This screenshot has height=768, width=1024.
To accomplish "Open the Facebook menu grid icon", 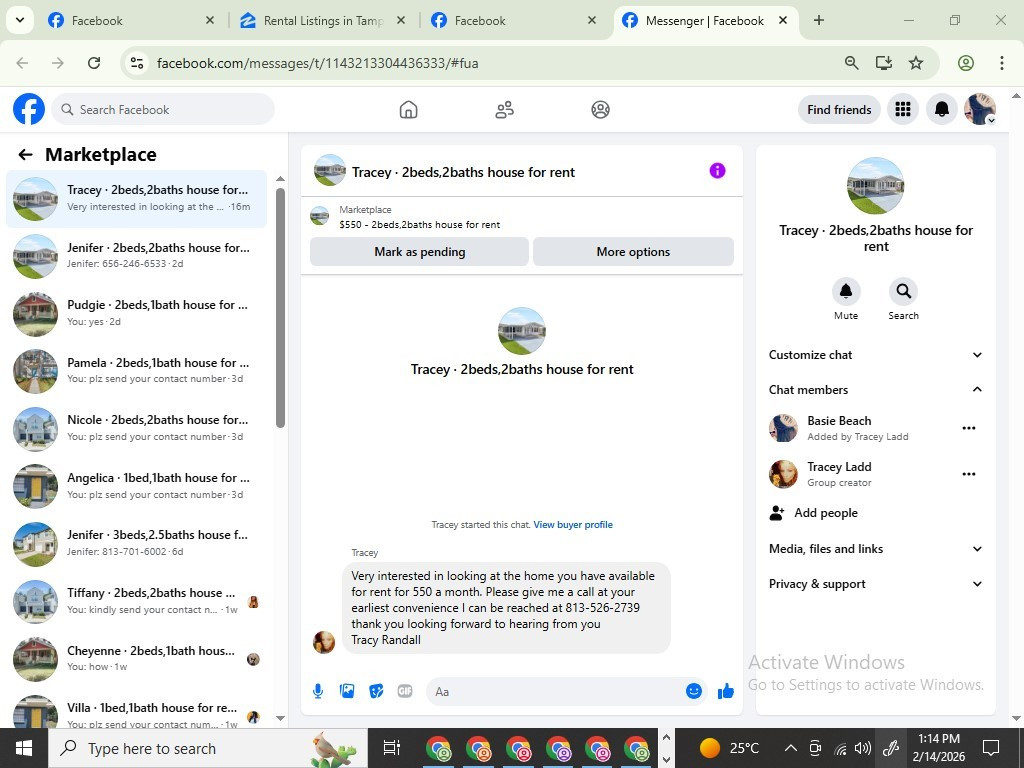I will [903, 109].
